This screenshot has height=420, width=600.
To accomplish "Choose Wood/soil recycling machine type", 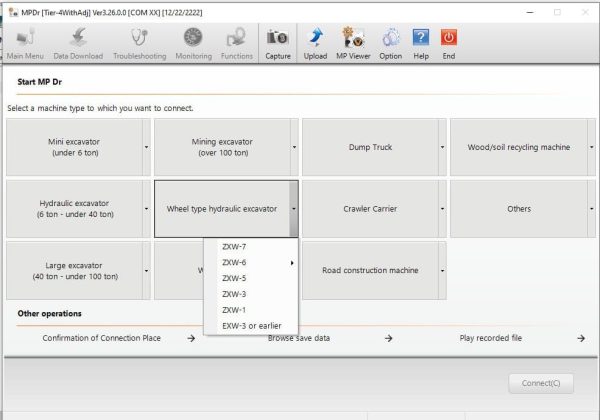I will (519, 147).
